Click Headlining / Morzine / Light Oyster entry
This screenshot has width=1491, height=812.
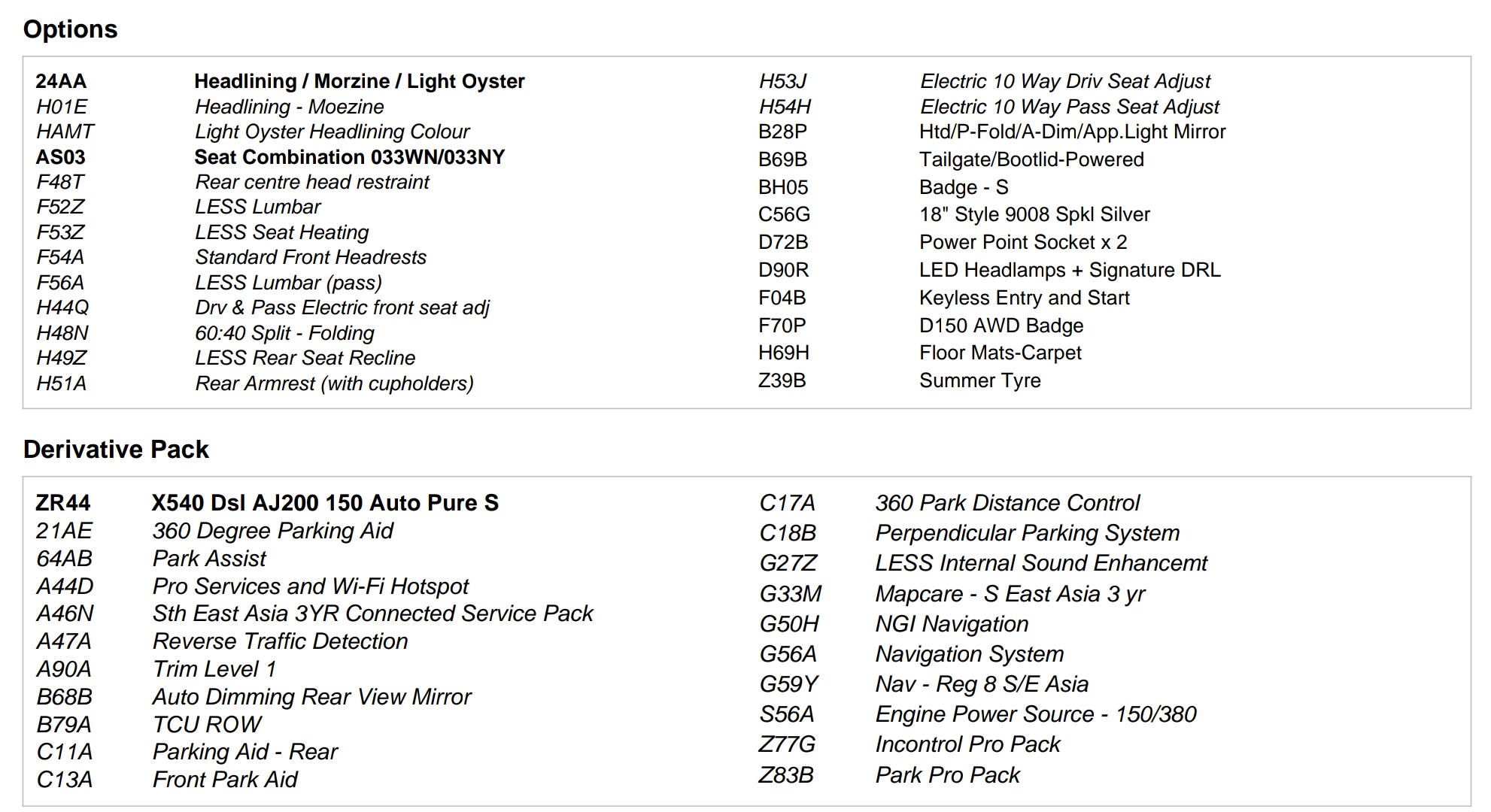coord(359,81)
